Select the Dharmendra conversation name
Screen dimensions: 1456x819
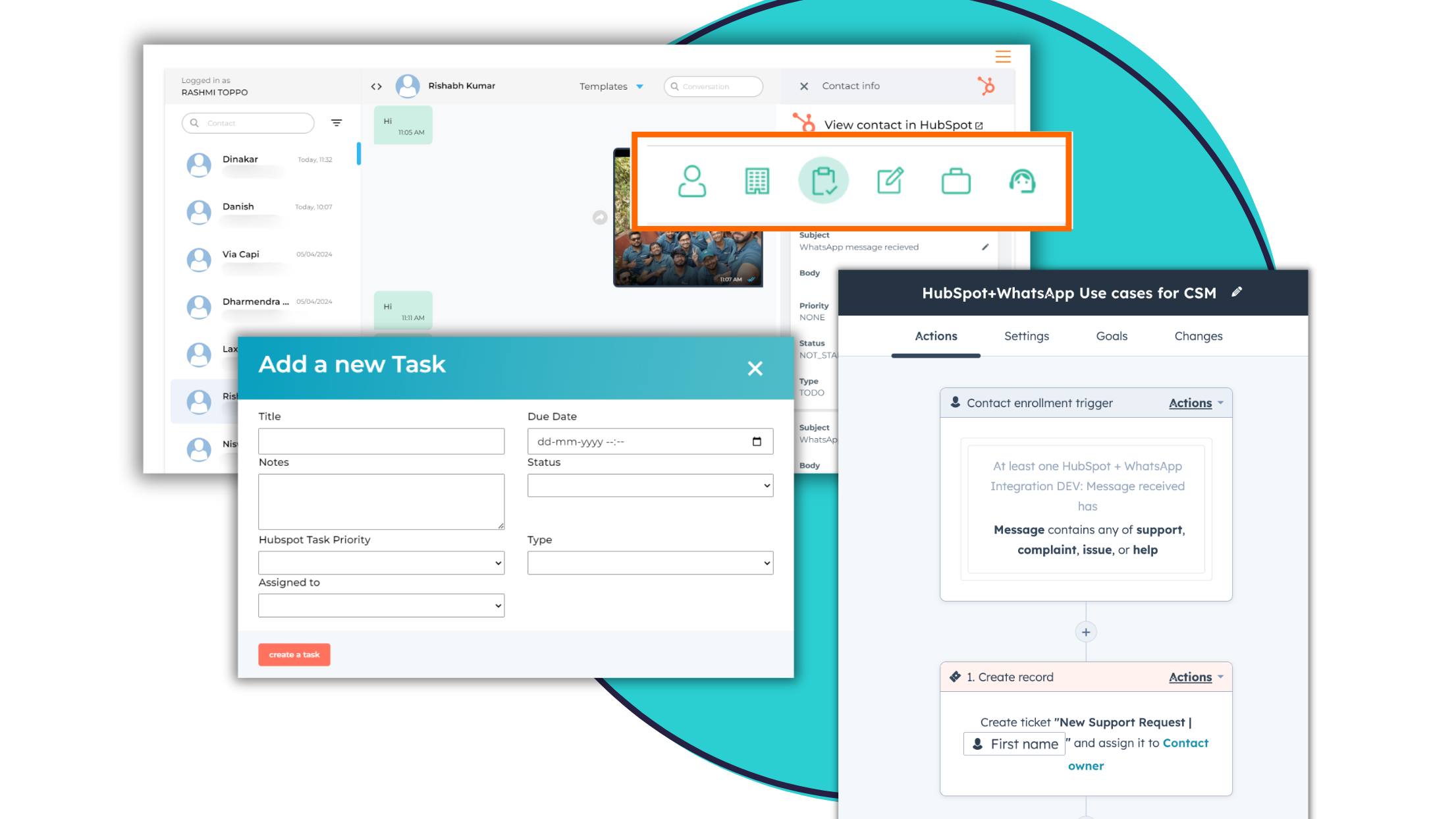[256, 302]
